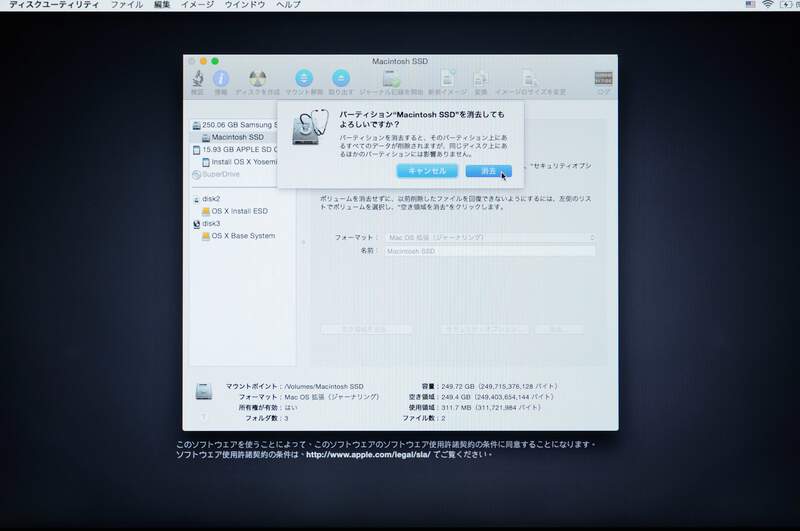This screenshot has height=531, width=800.
Task: Open the ファイル menu
Action: click(x=127, y=5)
